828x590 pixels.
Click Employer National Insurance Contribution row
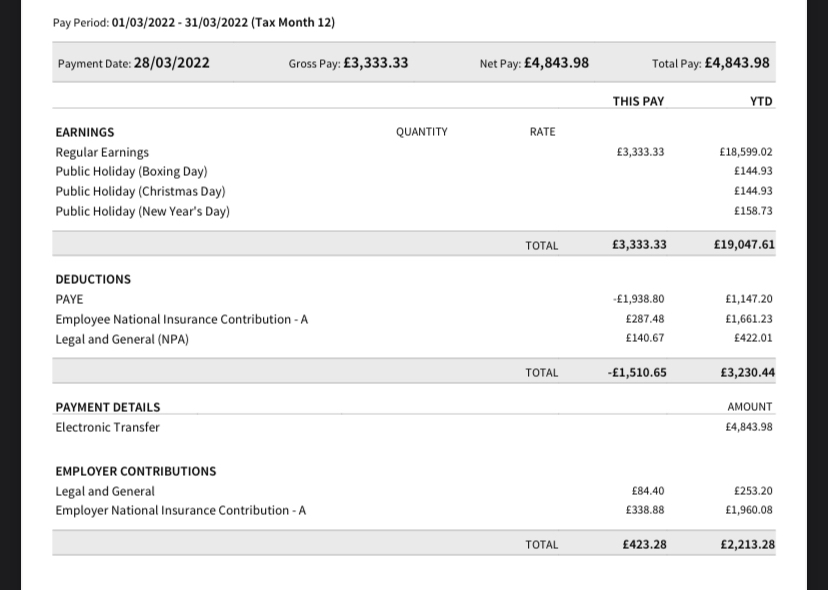pos(414,510)
